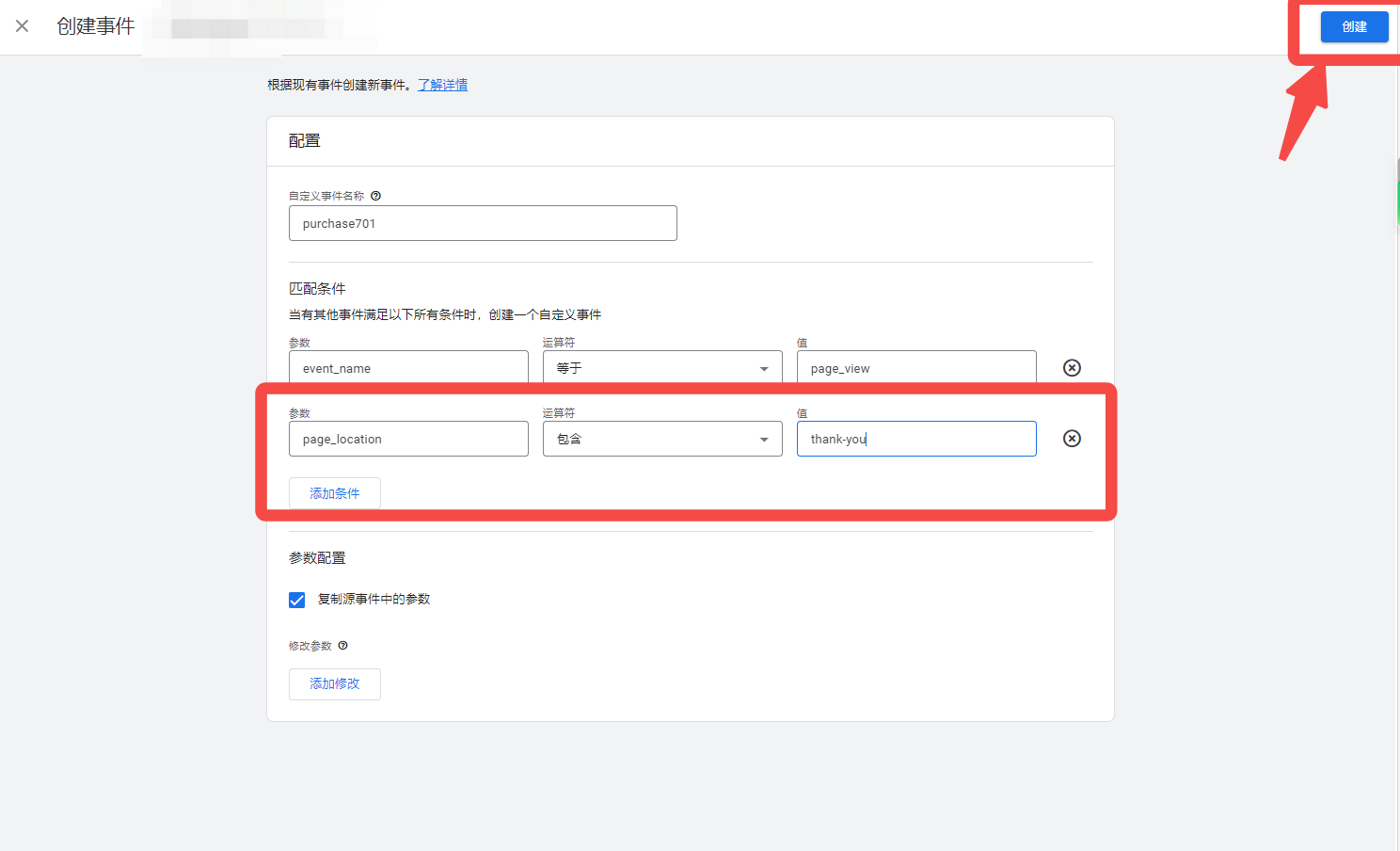Click the 创建 button
This screenshot has height=851, width=1400.
[1355, 26]
